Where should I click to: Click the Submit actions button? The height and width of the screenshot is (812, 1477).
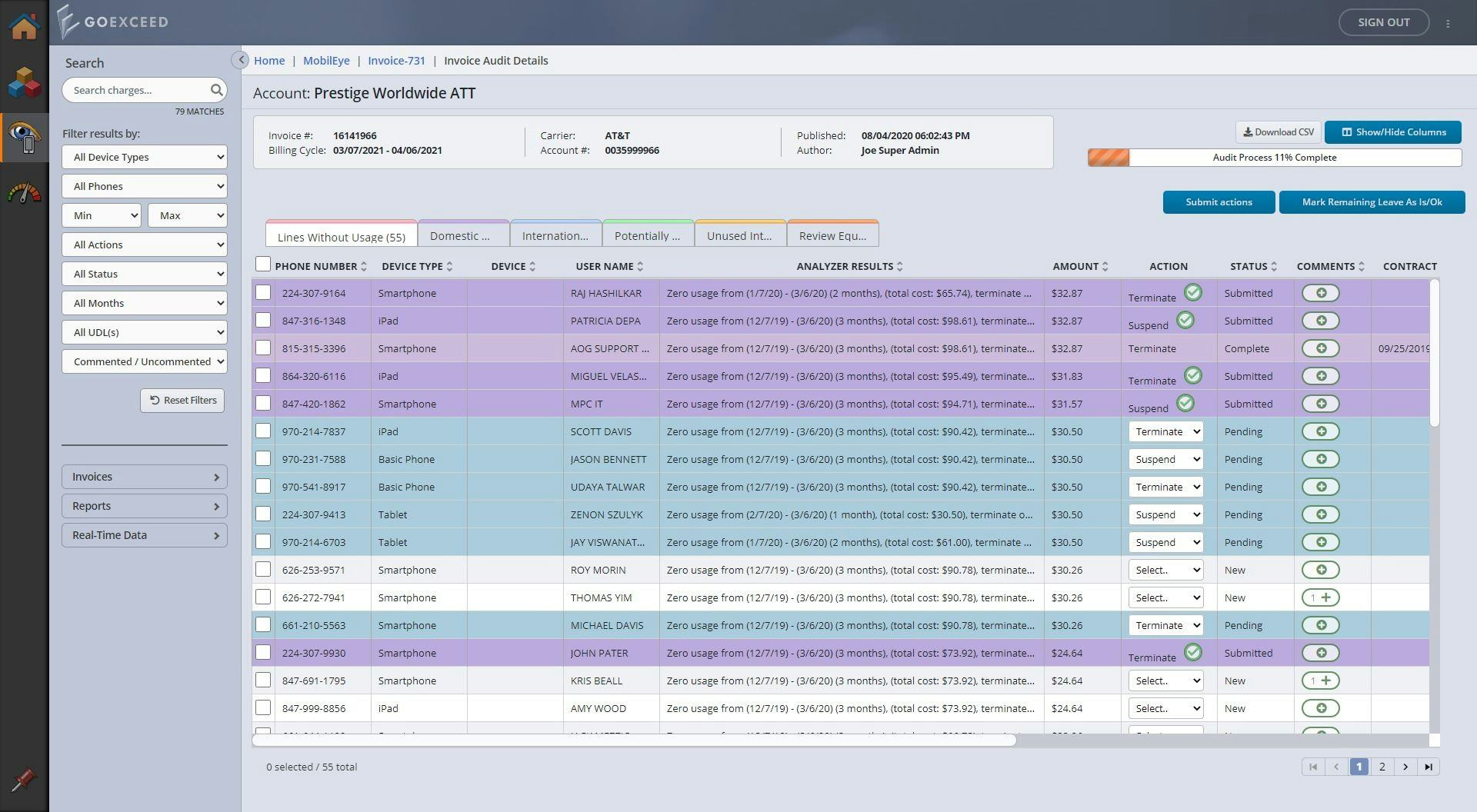point(1218,202)
